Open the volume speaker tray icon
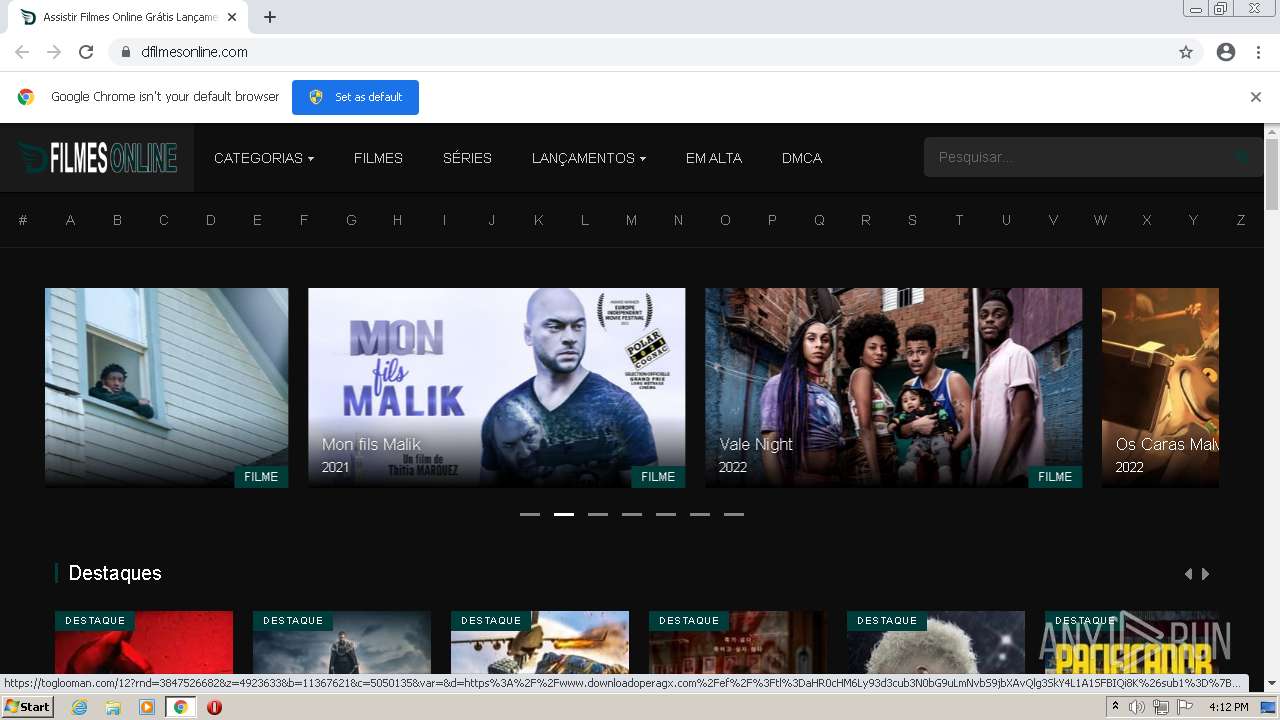The width and height of the screenshot is (1280, 720). coord(1137,707)
